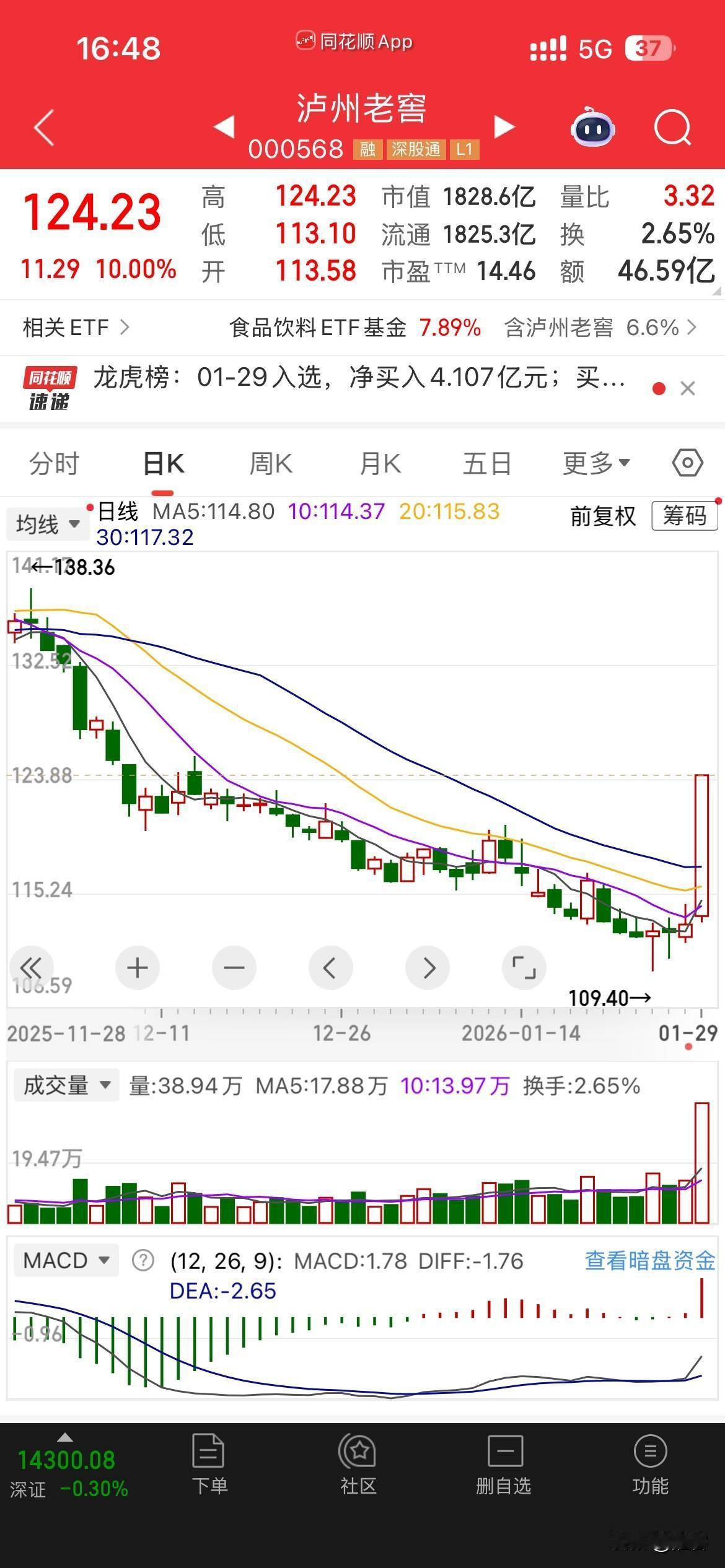
Task: Open MACD help question mark icon
Action: click(x=143, y=1261)
